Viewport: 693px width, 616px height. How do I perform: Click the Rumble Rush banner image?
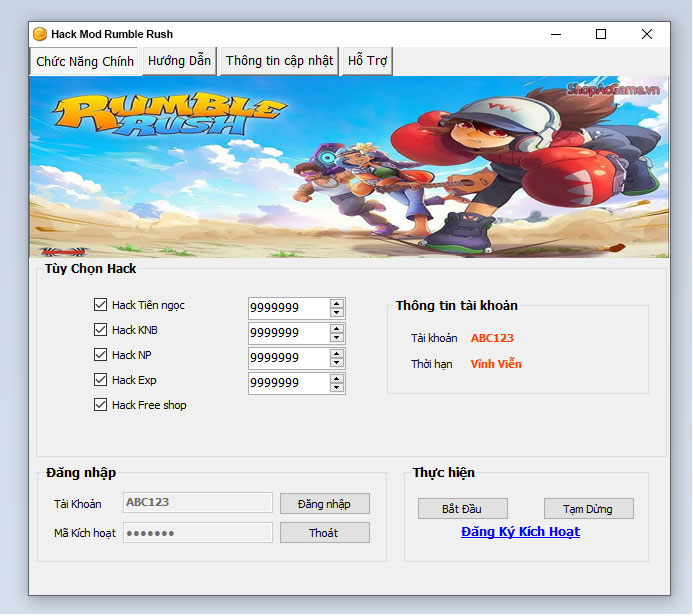click(349, 167)
